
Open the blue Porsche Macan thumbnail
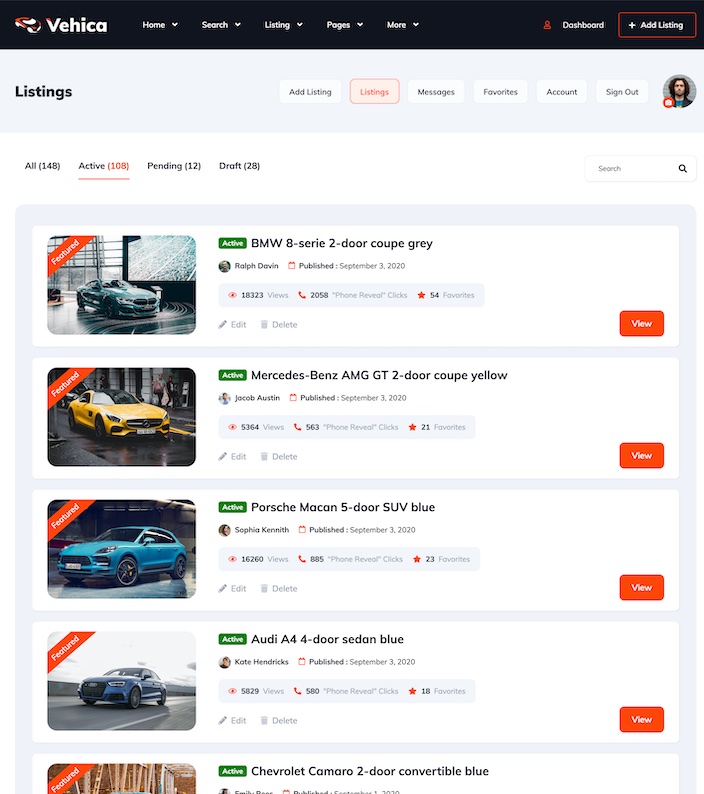click(122, 549)
